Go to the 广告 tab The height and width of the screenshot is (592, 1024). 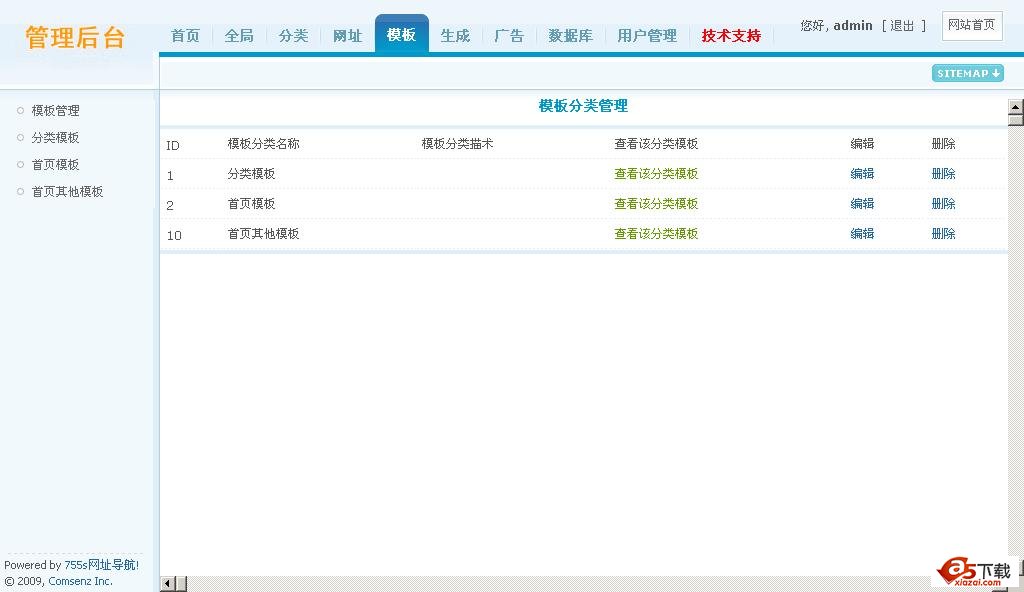509,36
